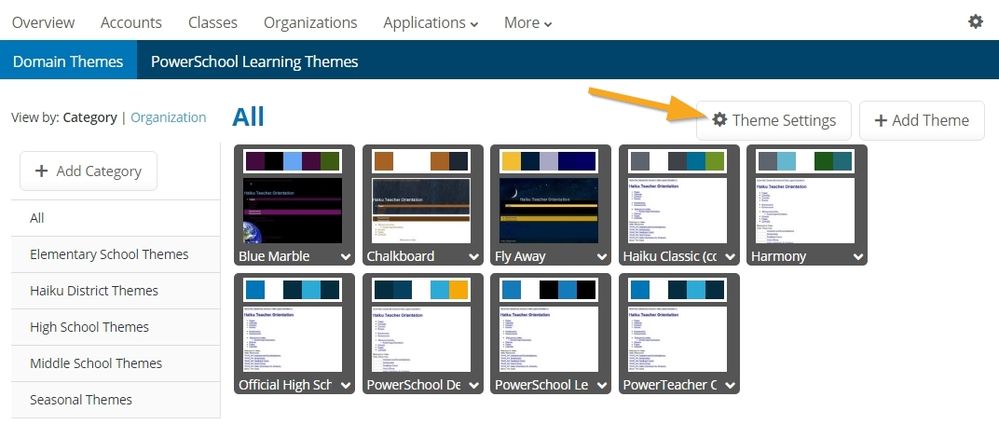Select the Fly Away theme preview
Screen dimensions: 999x424
click(549, 210)
